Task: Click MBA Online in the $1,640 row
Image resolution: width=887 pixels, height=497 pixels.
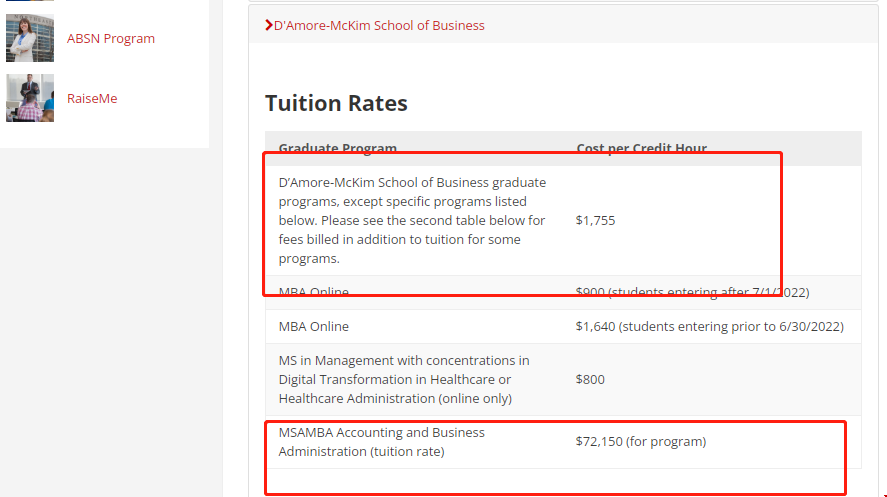Action: click(314, 326)
